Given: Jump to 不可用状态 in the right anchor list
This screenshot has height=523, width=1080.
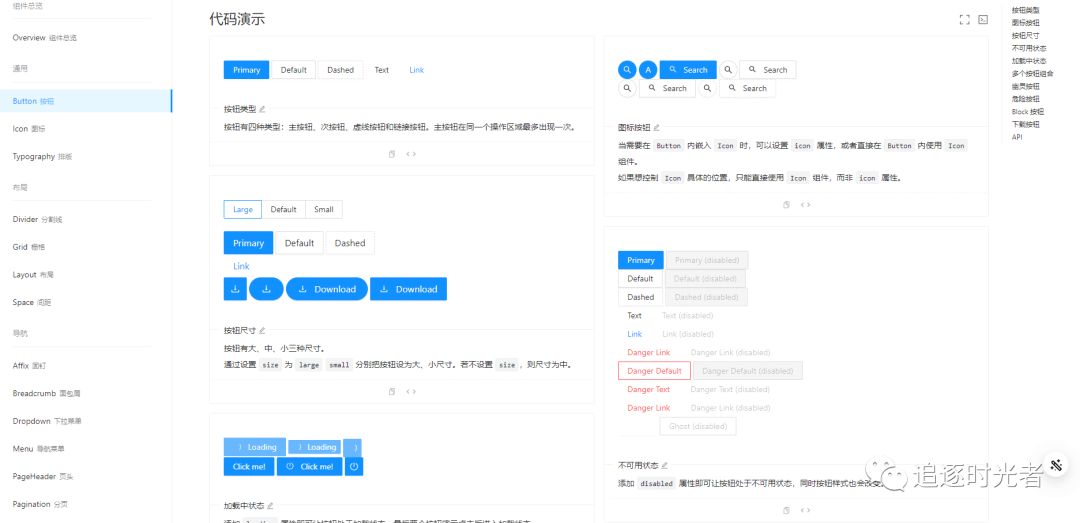Looking at the screenshot, I should pyautogui.click(x=1029, y=48).
